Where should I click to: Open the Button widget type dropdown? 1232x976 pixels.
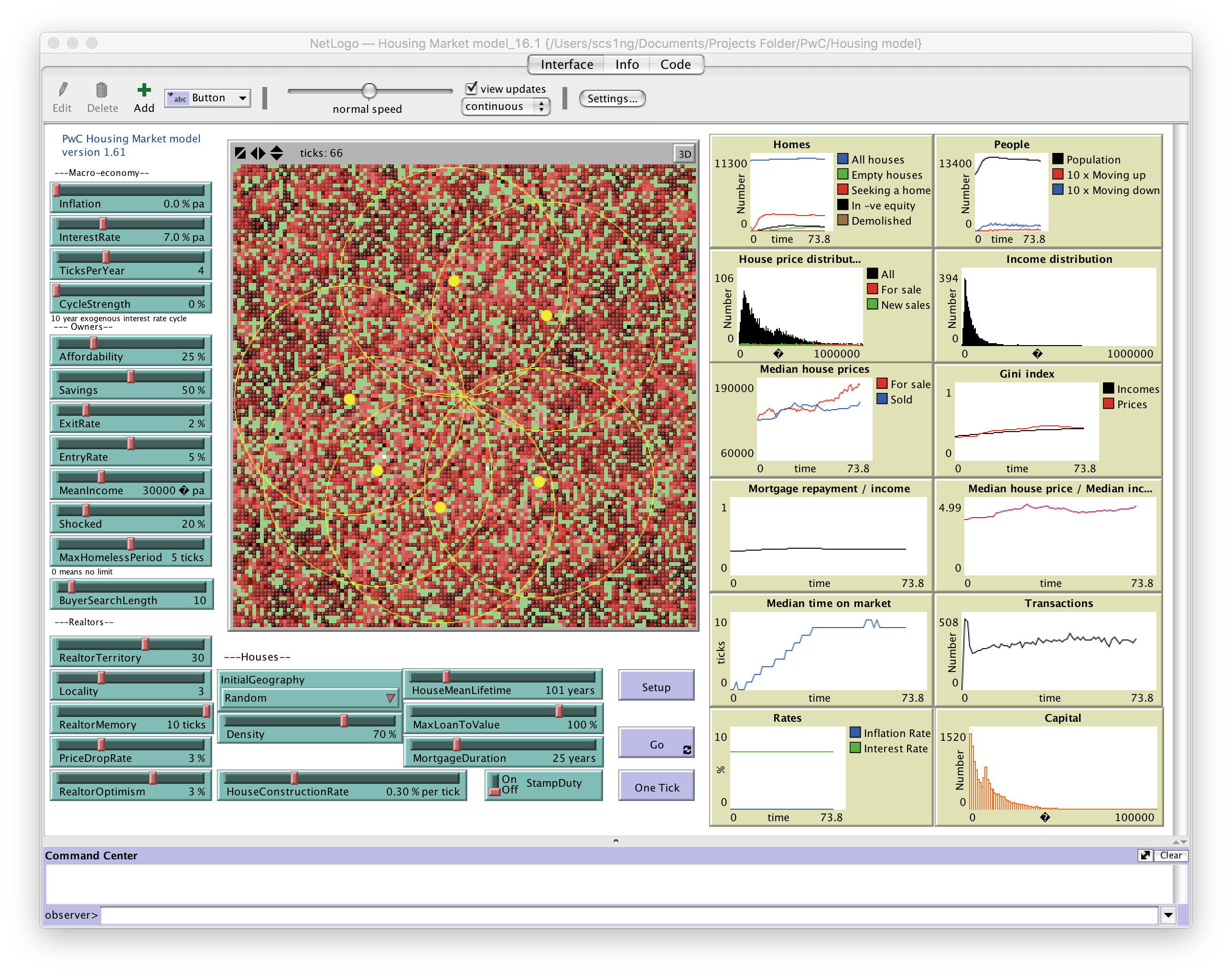click(x=208, y=98)
